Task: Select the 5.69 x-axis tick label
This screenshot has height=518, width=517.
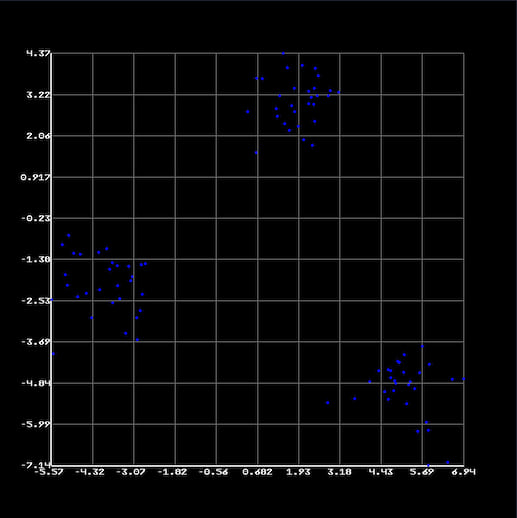Action: click(x=422, y=472)
